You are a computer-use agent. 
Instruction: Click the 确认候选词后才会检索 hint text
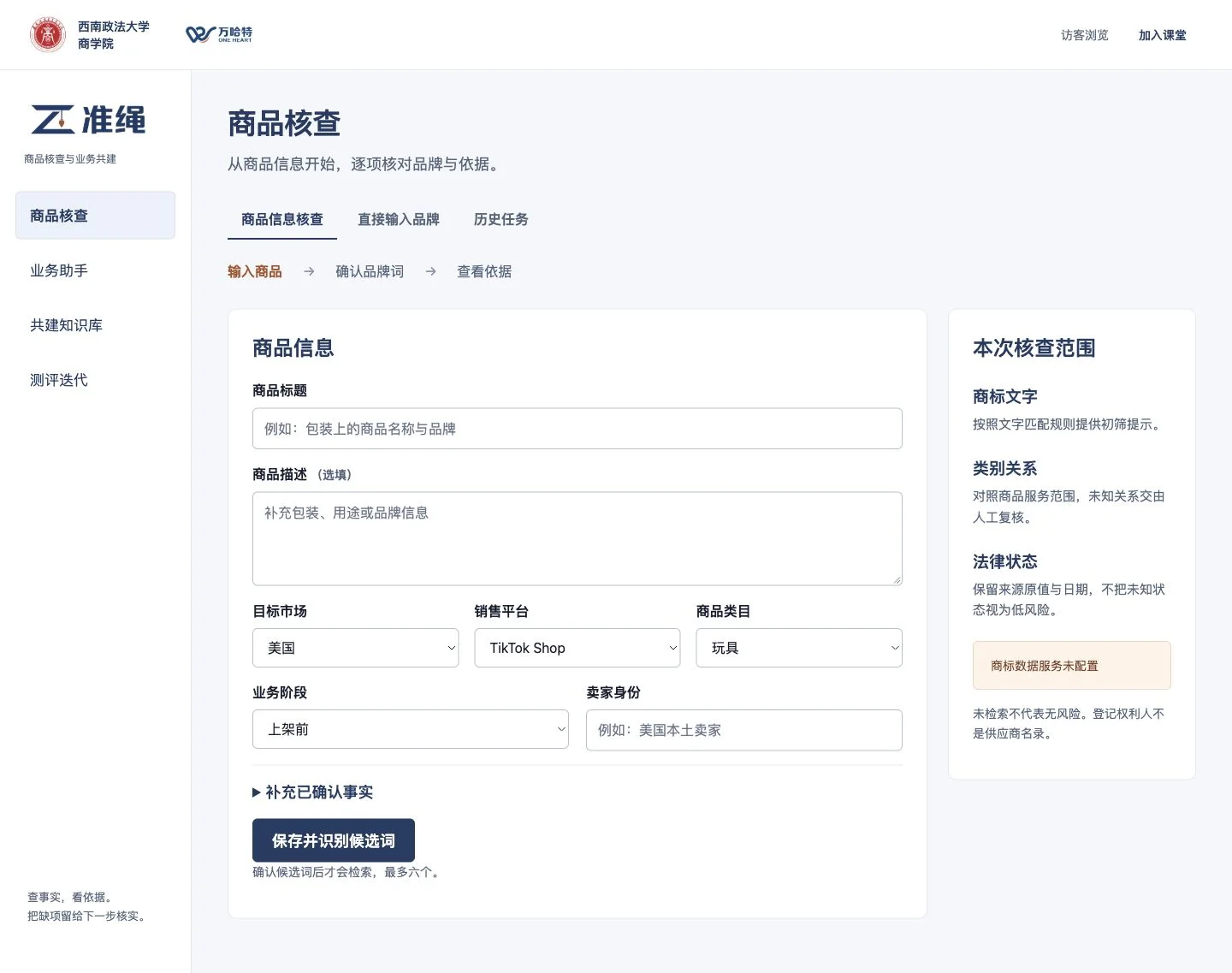[x=348, y=872]
